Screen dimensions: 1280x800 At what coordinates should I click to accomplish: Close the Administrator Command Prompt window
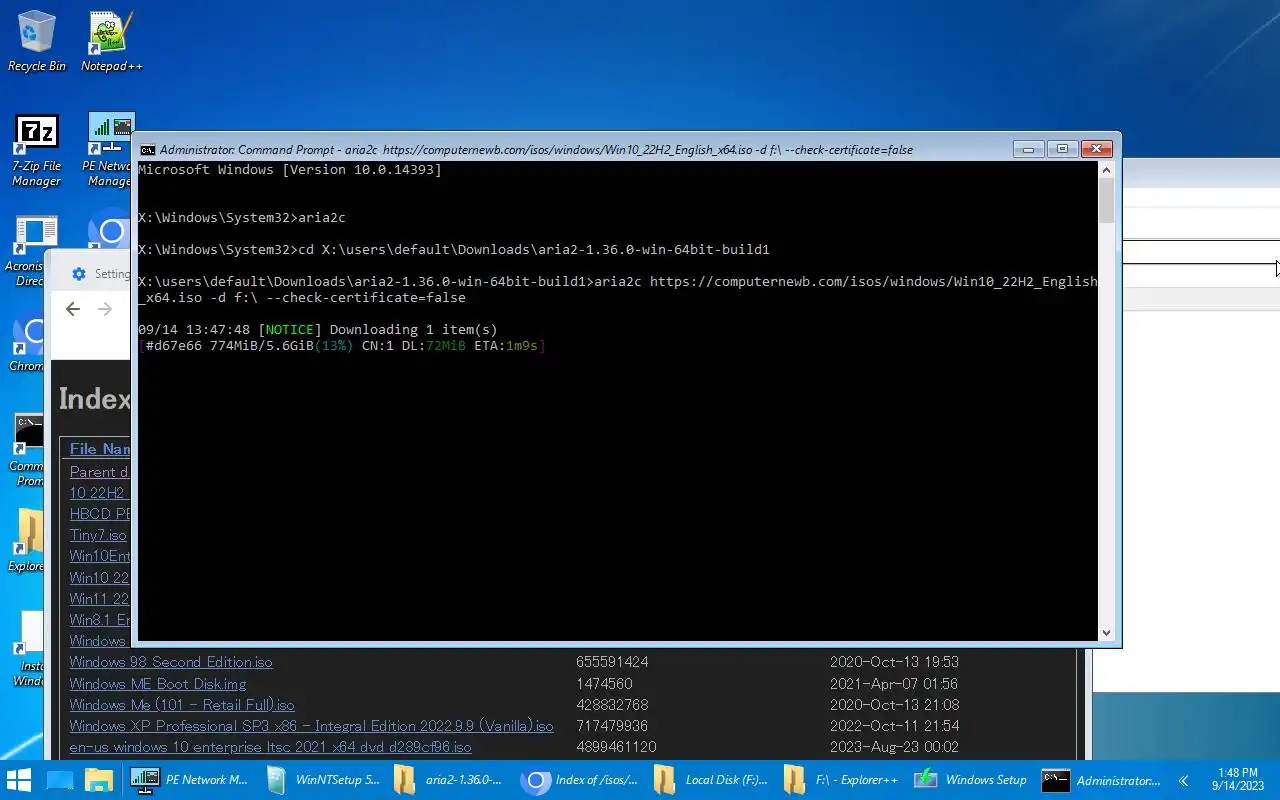[x=1096, y=149]
